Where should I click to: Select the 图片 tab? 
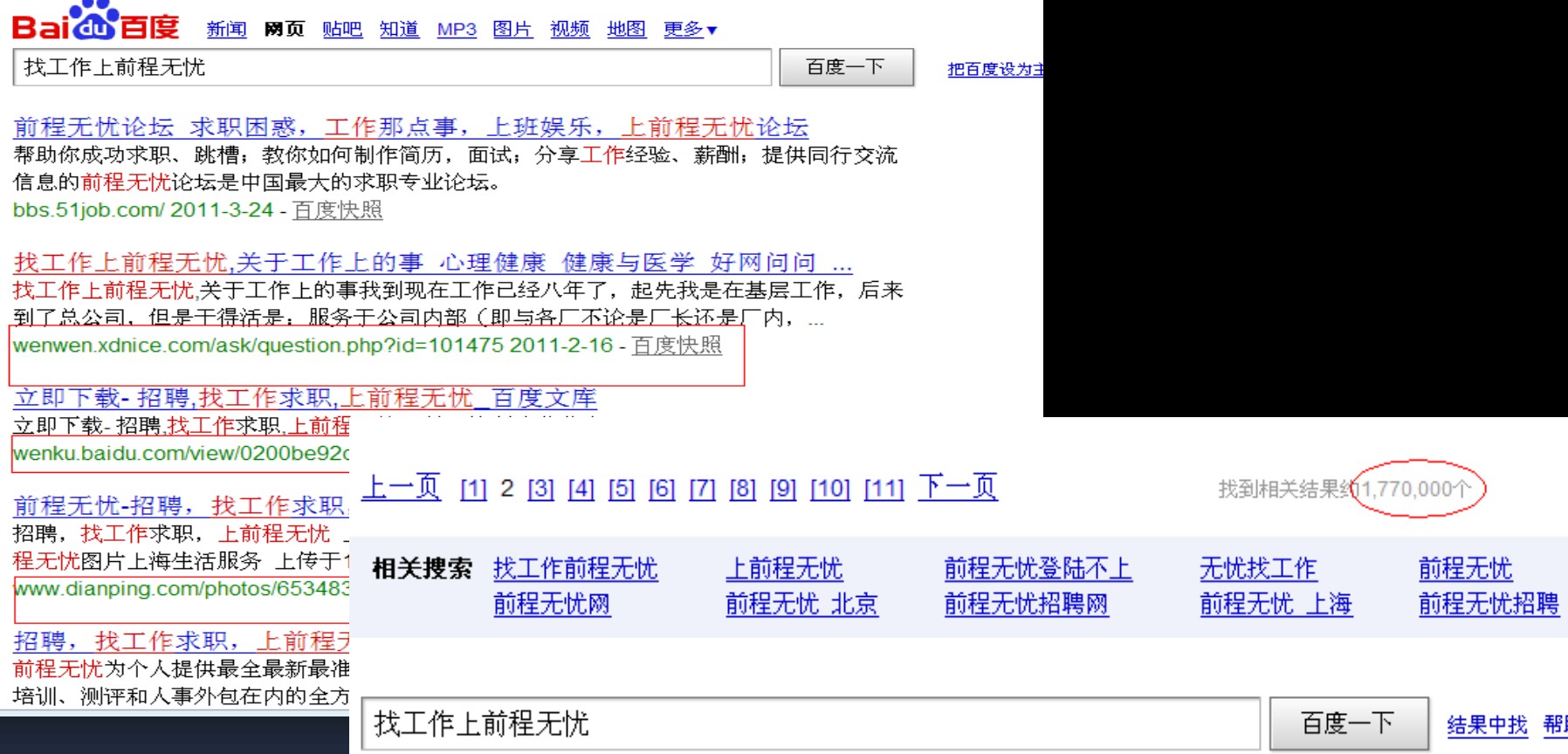(512, 30)
